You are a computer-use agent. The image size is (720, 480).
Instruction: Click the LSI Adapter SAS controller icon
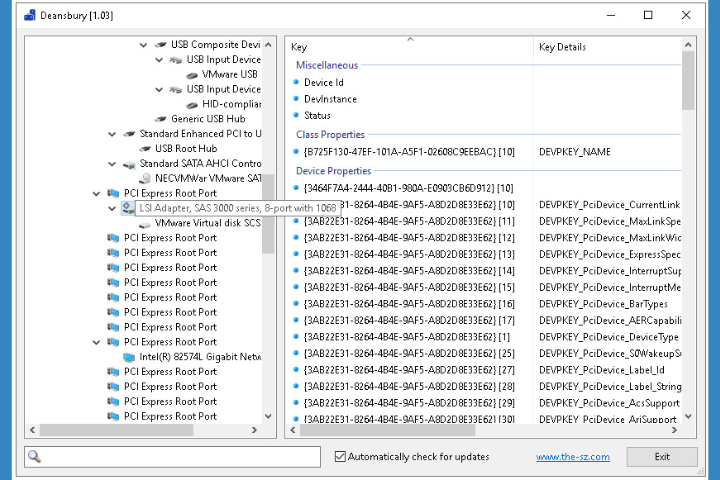click(x=128, y=208)
